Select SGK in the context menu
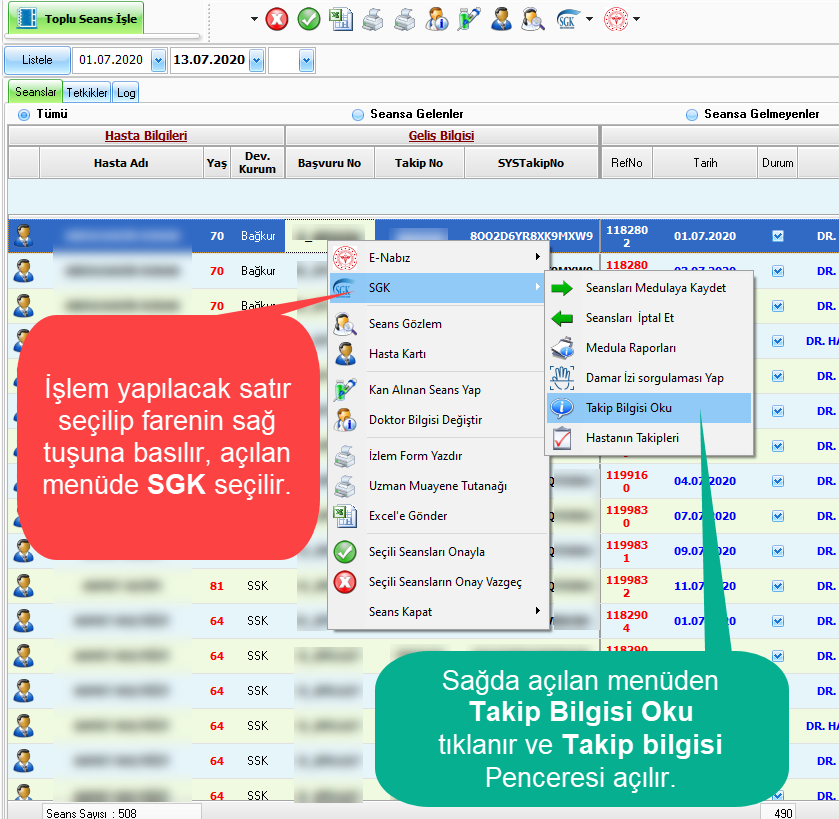Image resolution: width=839 pixels, height=819 pixels. [437, 288]
